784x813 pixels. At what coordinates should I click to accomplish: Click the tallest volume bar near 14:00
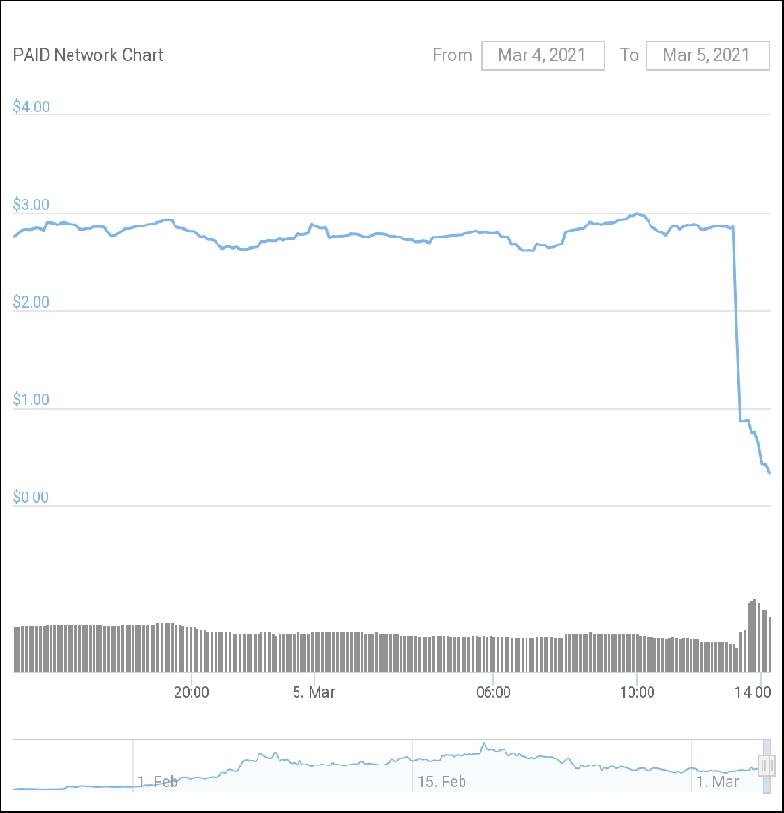pyautogui.click(x=753, y=635)
